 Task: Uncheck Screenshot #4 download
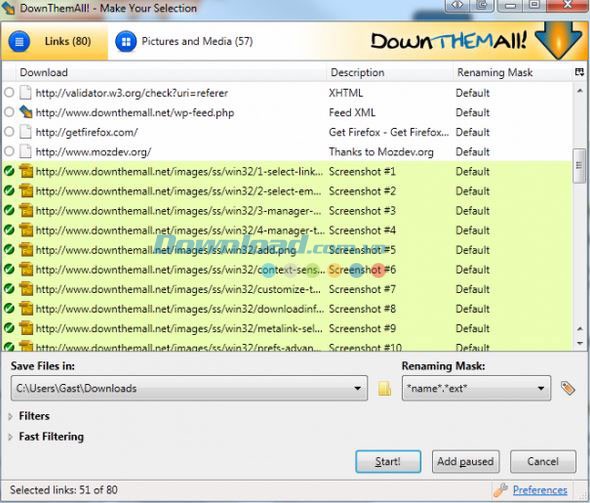(9, 230)
